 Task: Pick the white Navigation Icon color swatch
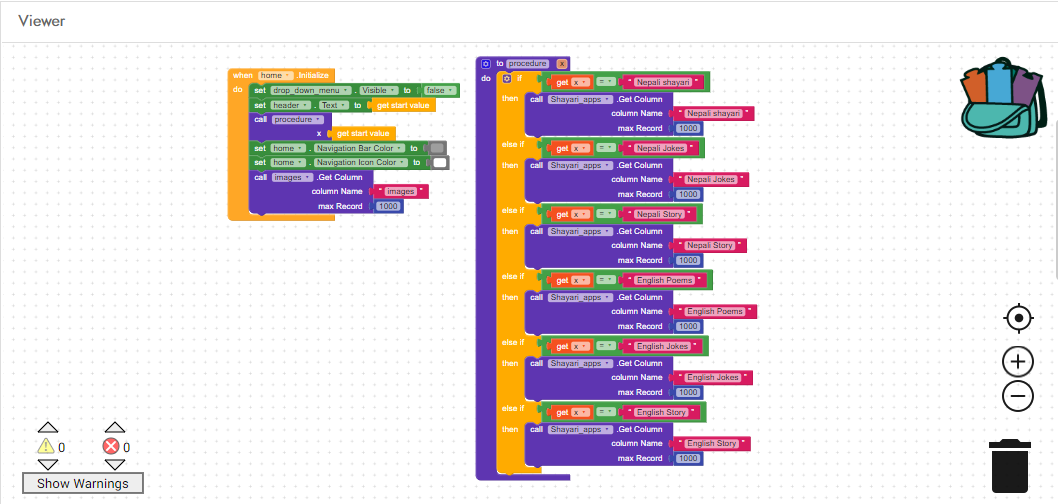click(x=440, y=163)
